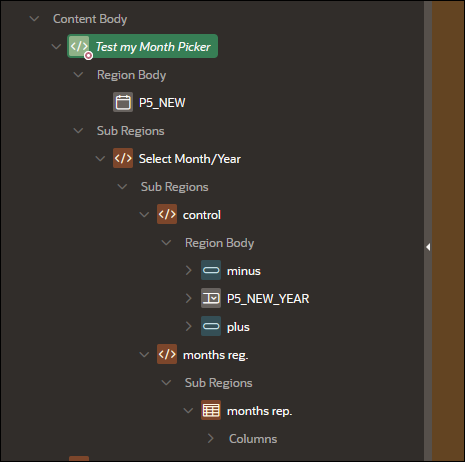Viewport: 465px width, 462px height.
Task: Select the P5_NEW item label
Action: click(162, 103)
